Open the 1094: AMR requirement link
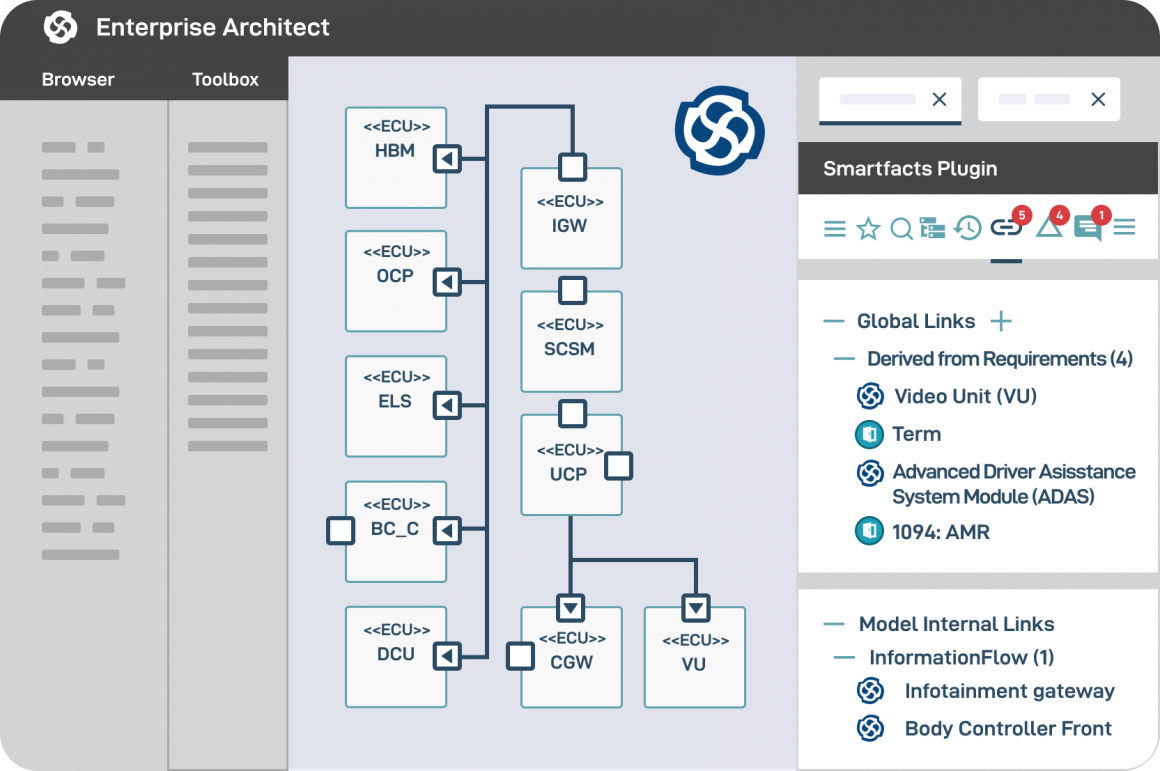 [x=944, y=531]
